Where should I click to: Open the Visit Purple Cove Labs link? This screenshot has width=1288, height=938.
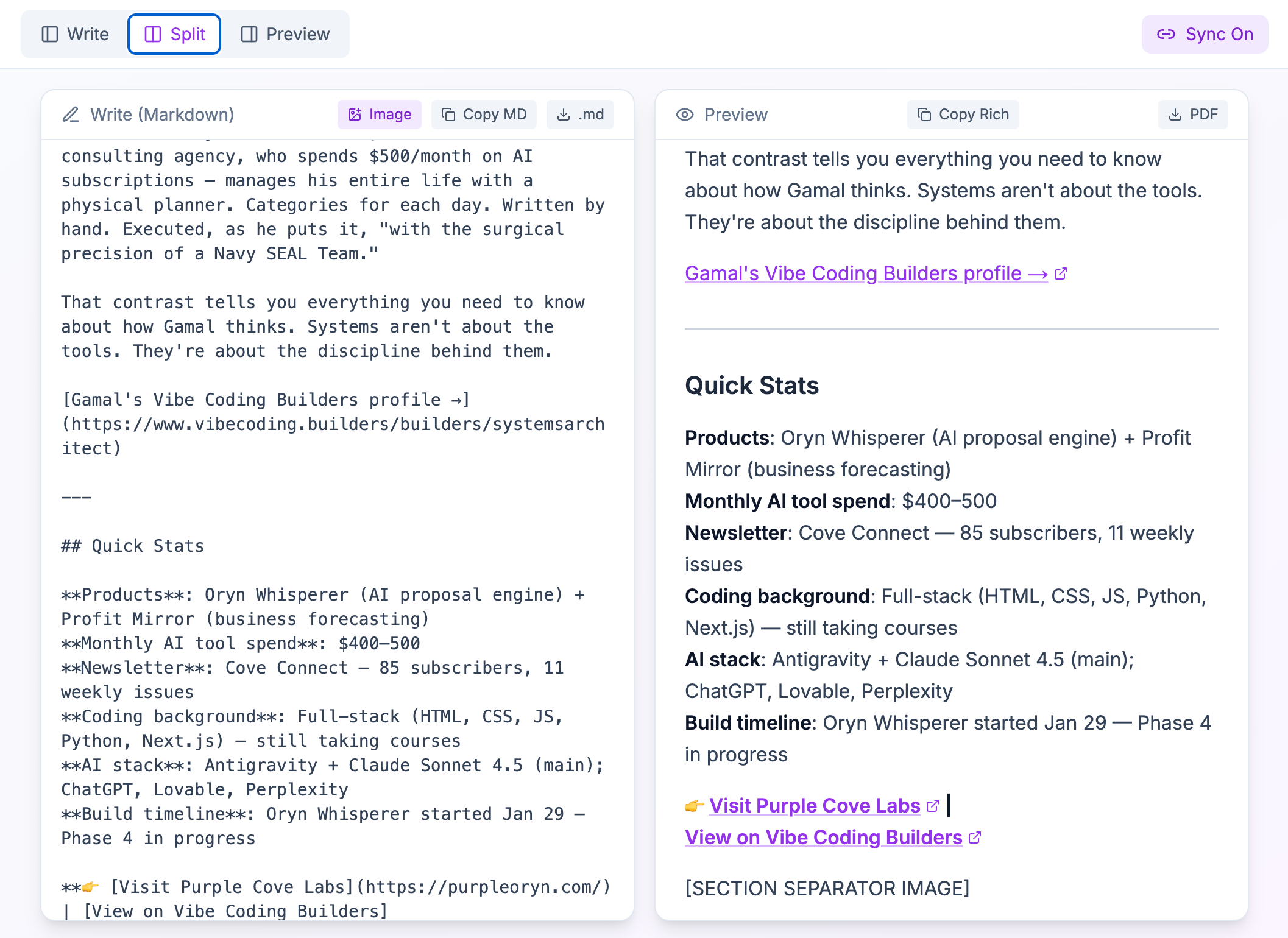point(814,805)
